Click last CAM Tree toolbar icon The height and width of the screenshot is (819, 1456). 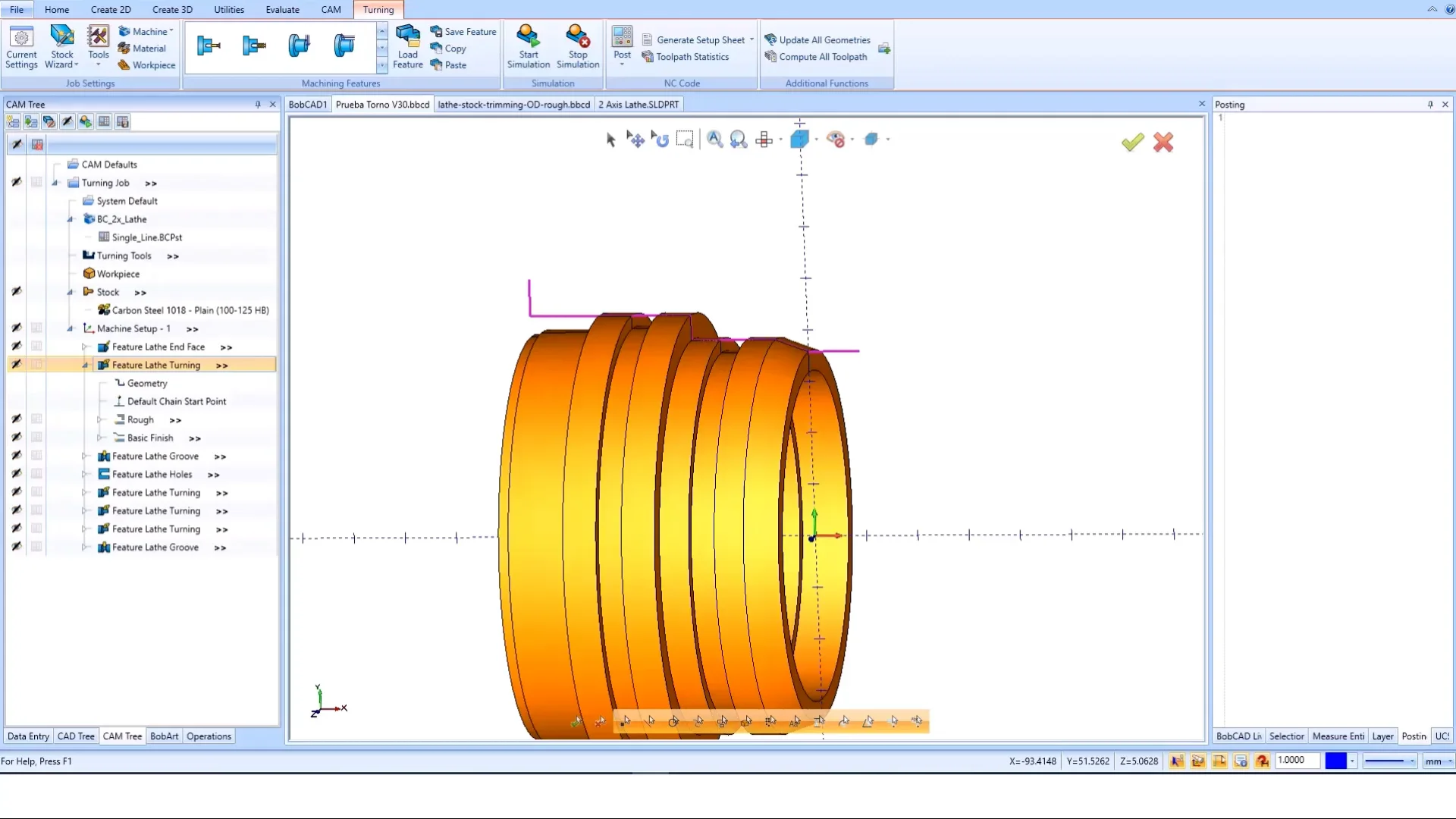click(122, 121)
